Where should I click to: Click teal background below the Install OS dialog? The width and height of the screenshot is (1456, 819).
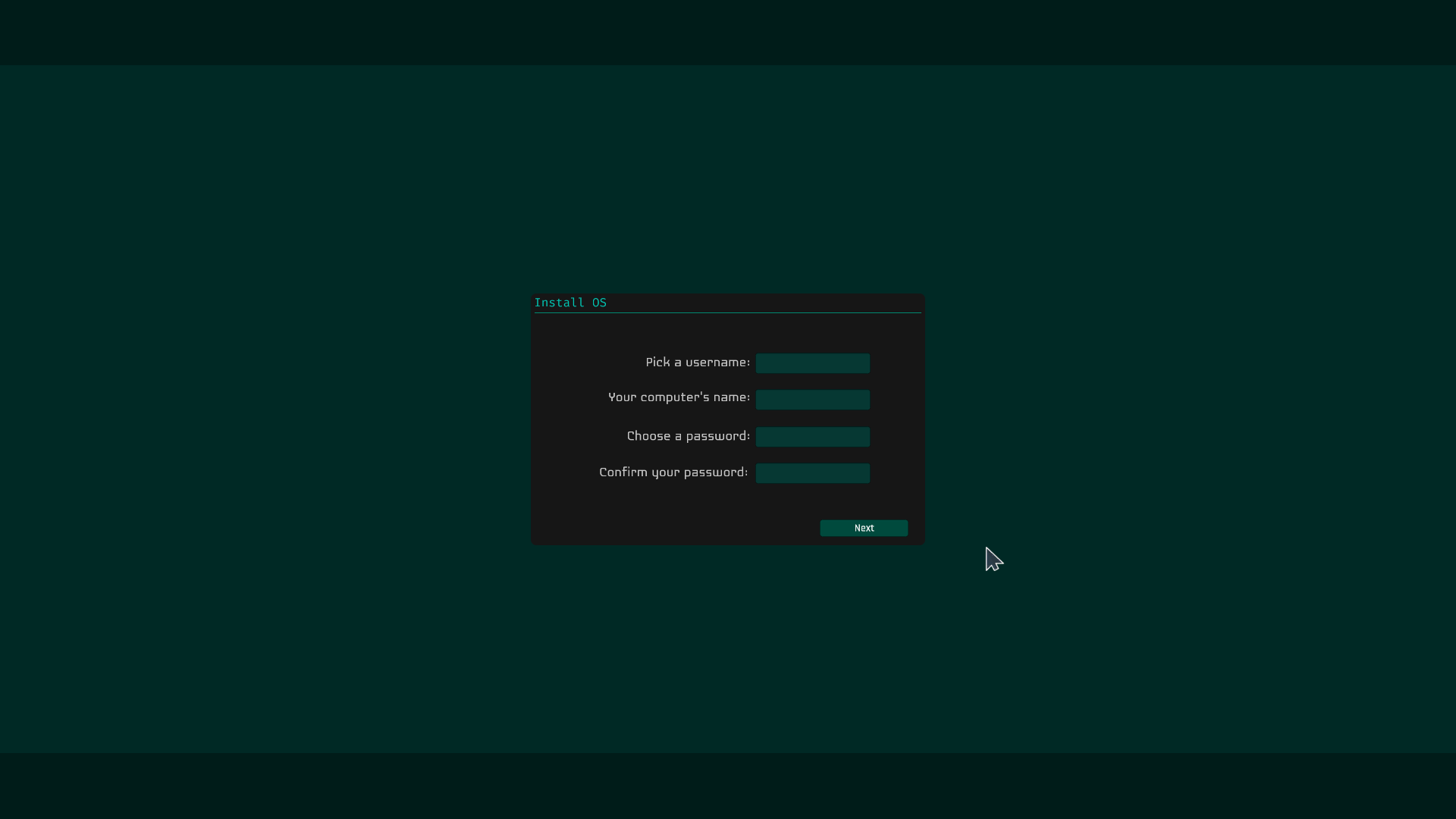728,648
